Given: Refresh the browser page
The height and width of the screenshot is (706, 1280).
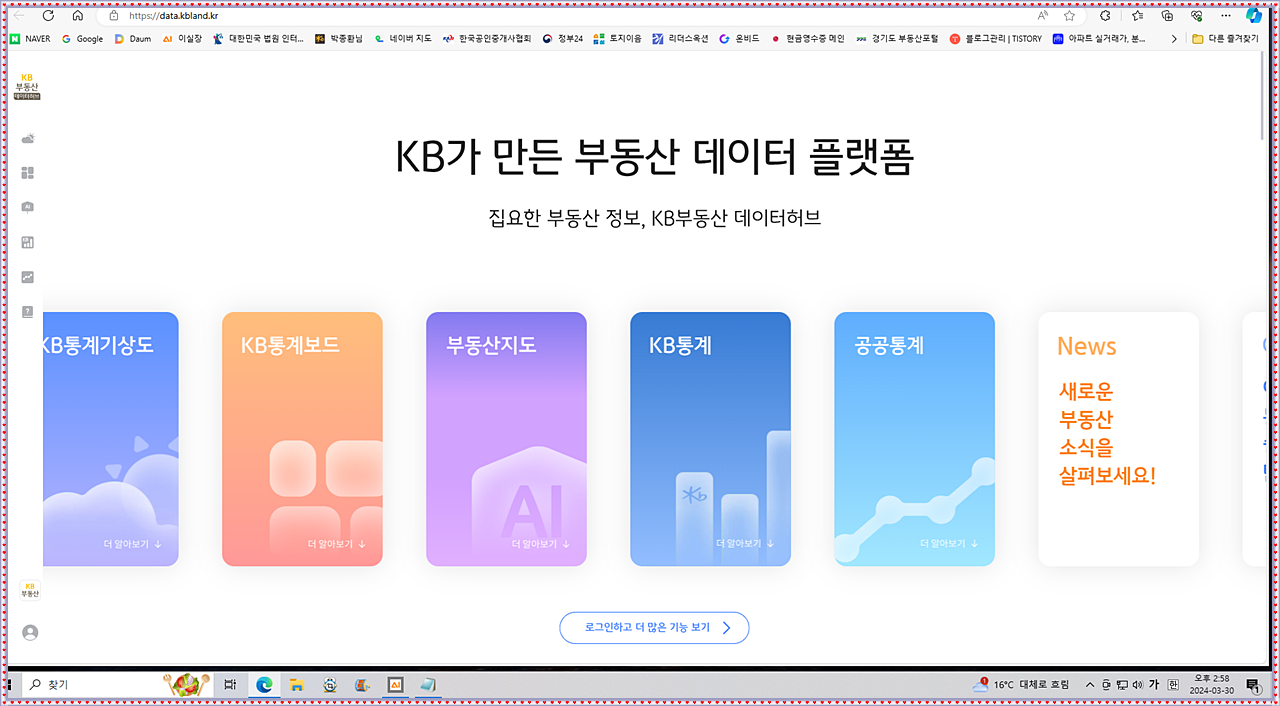Looking at the screenshot, I should 48,16.
